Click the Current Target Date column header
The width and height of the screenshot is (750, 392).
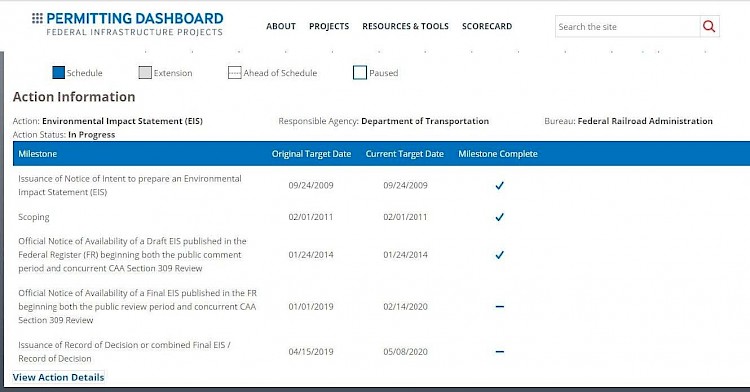(x=405, y=154)
